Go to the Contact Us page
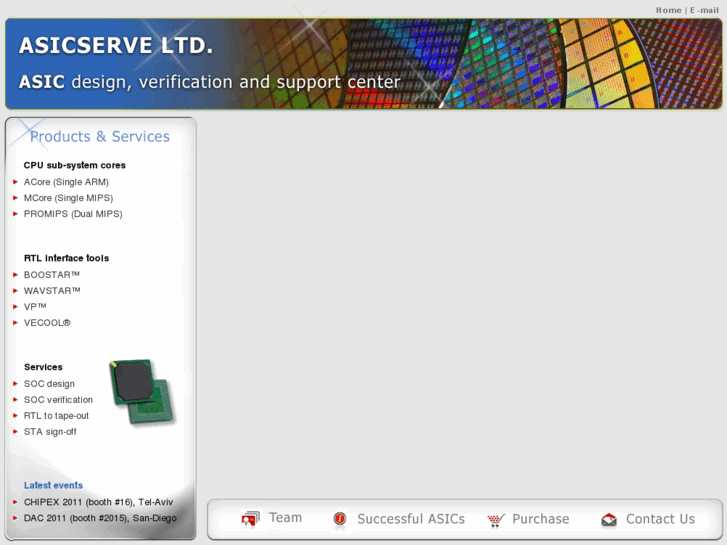 660,519
